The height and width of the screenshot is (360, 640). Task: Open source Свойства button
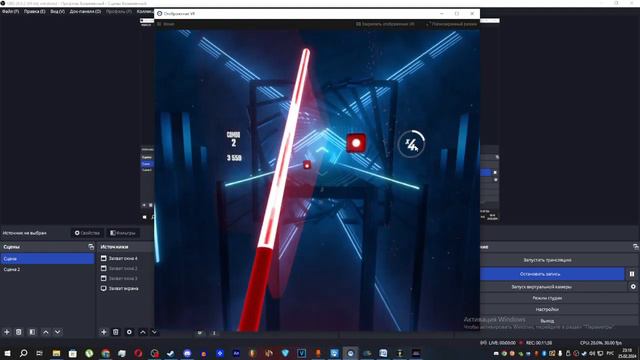coord(87,233)
